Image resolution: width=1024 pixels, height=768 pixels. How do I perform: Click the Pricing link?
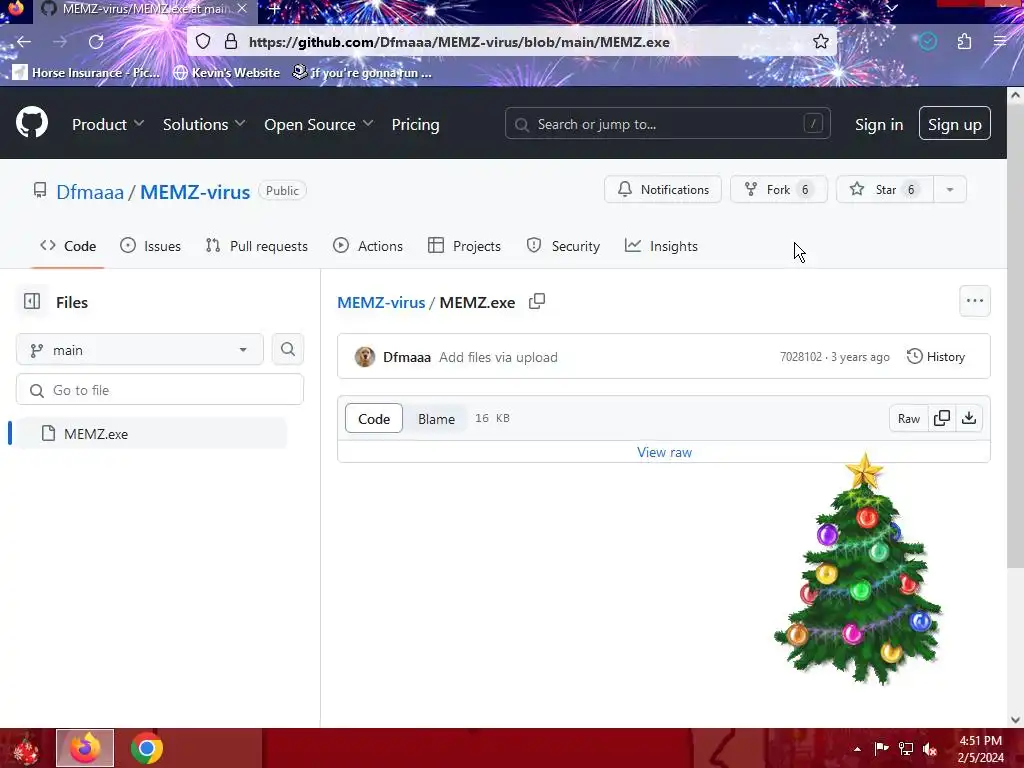pos(415,124)
